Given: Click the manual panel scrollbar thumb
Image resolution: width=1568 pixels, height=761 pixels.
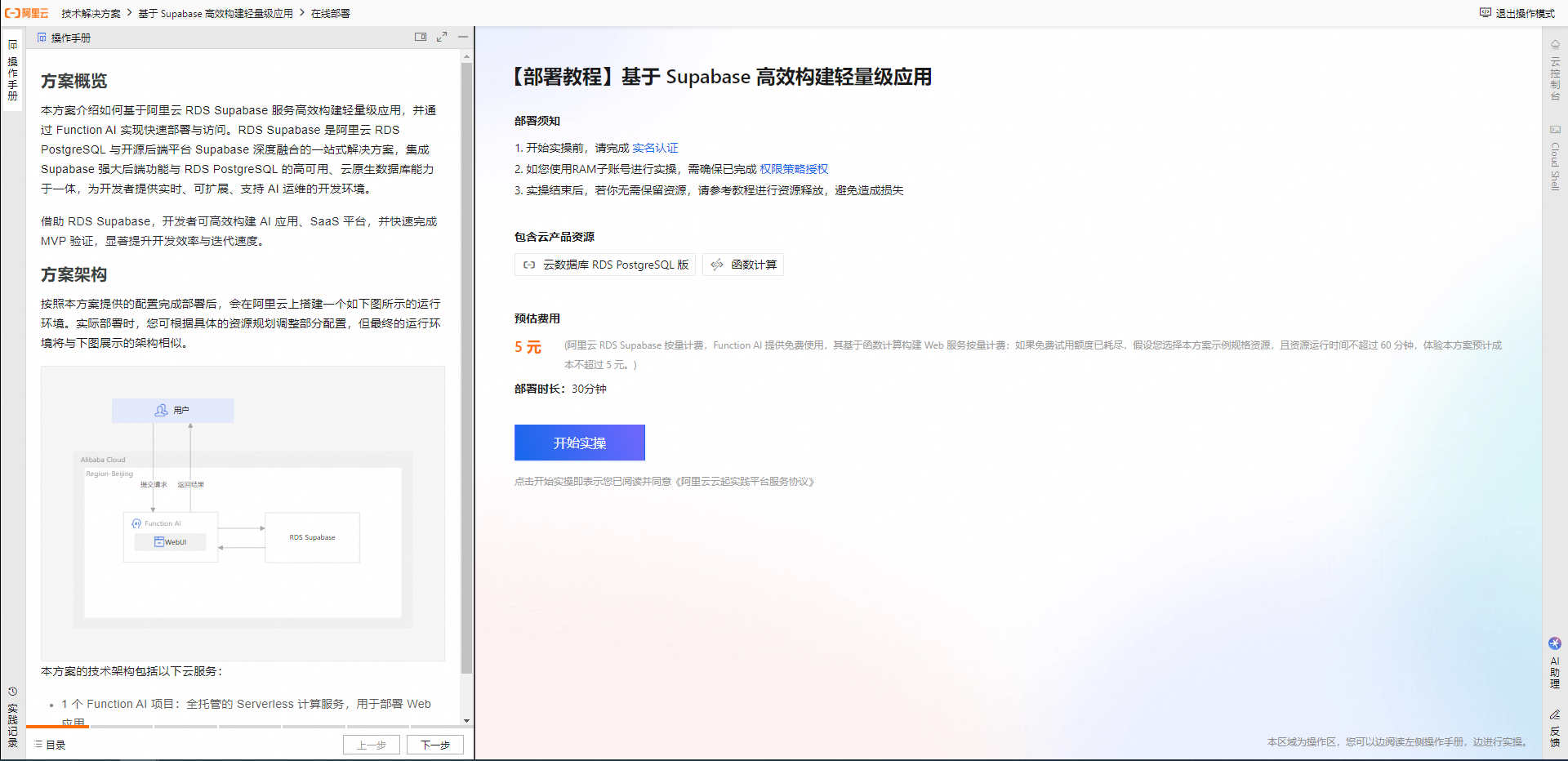Looking at the screenshot, I should pos(466,367).
